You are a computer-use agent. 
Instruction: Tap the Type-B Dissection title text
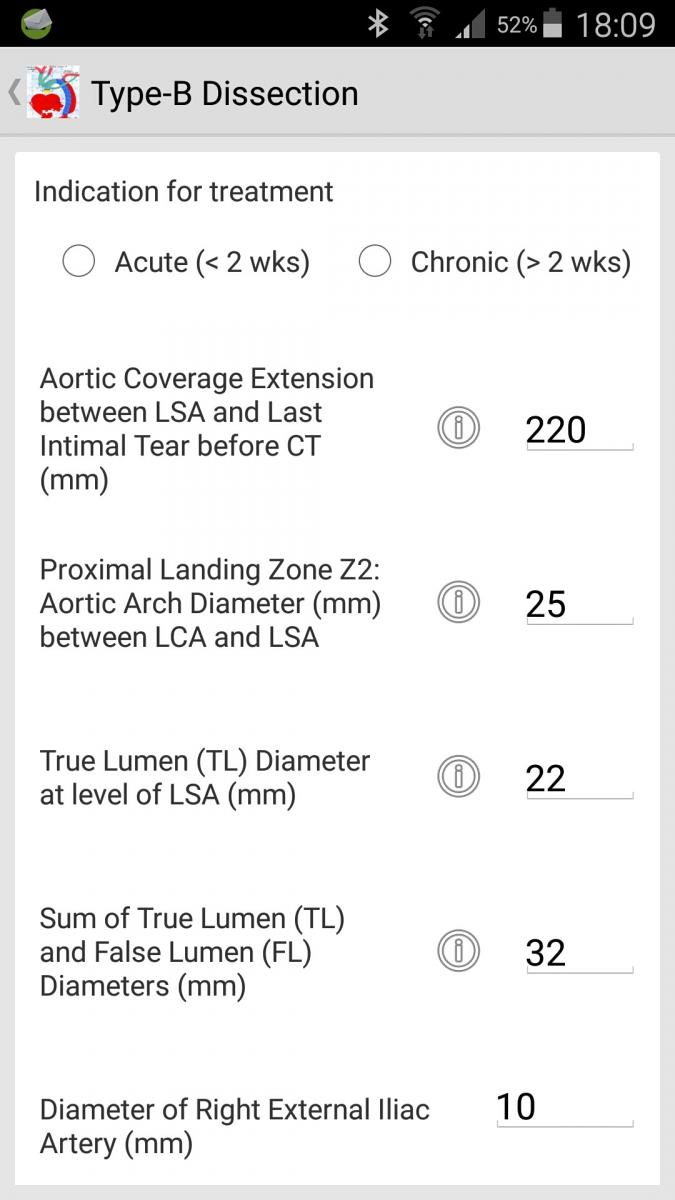tap(225, 94)
